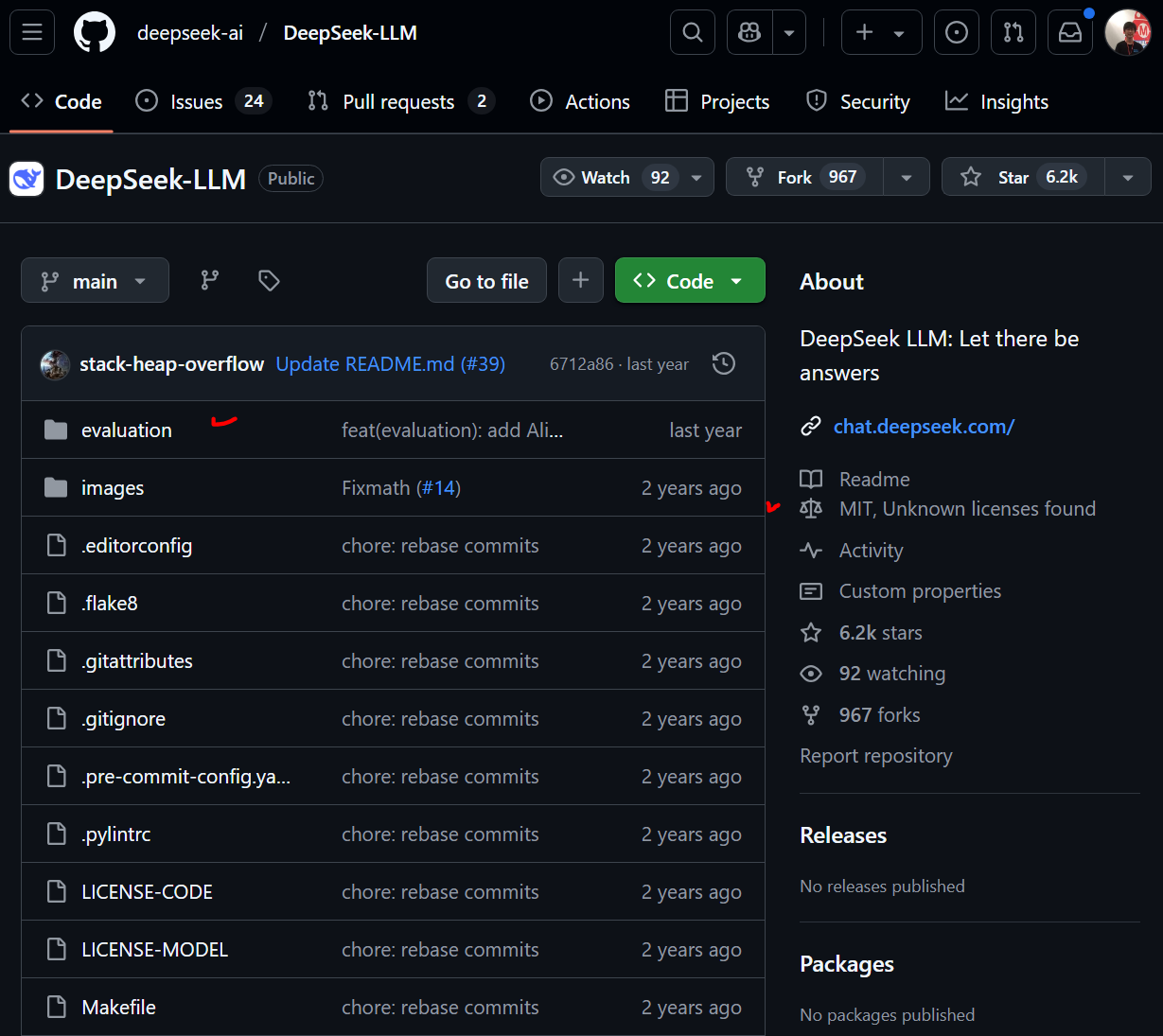View branches icon
1163x1036 pixels.
coord(210,280)
